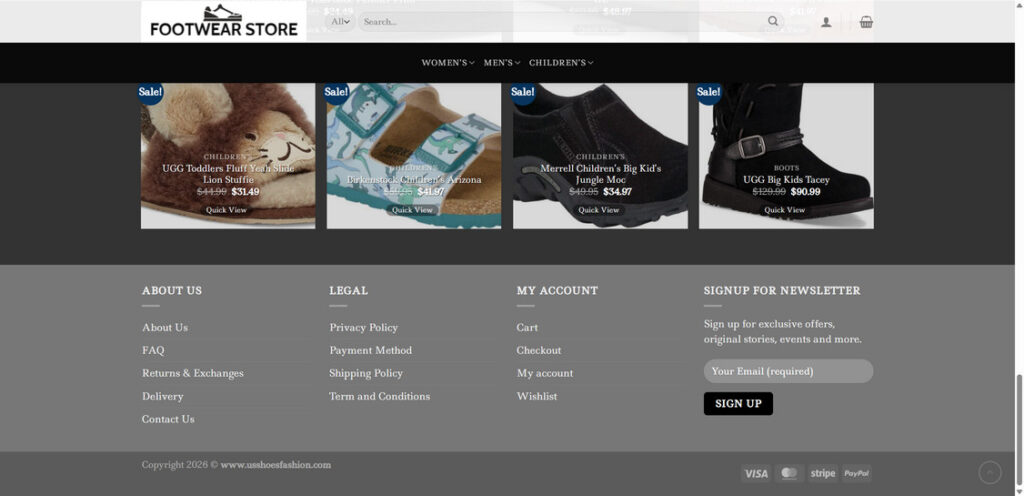
Task: Quick View the UGG Big Kids Tacey
Action: click(x=785, y=210)
